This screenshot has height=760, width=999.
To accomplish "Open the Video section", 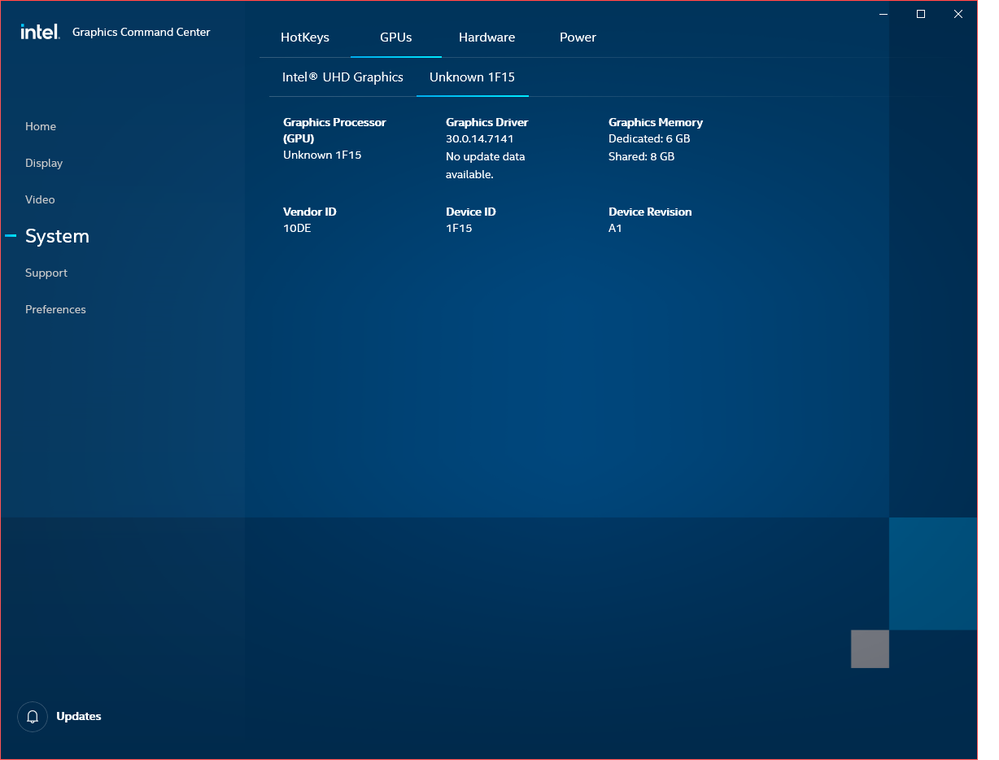I will pos(40,199).
